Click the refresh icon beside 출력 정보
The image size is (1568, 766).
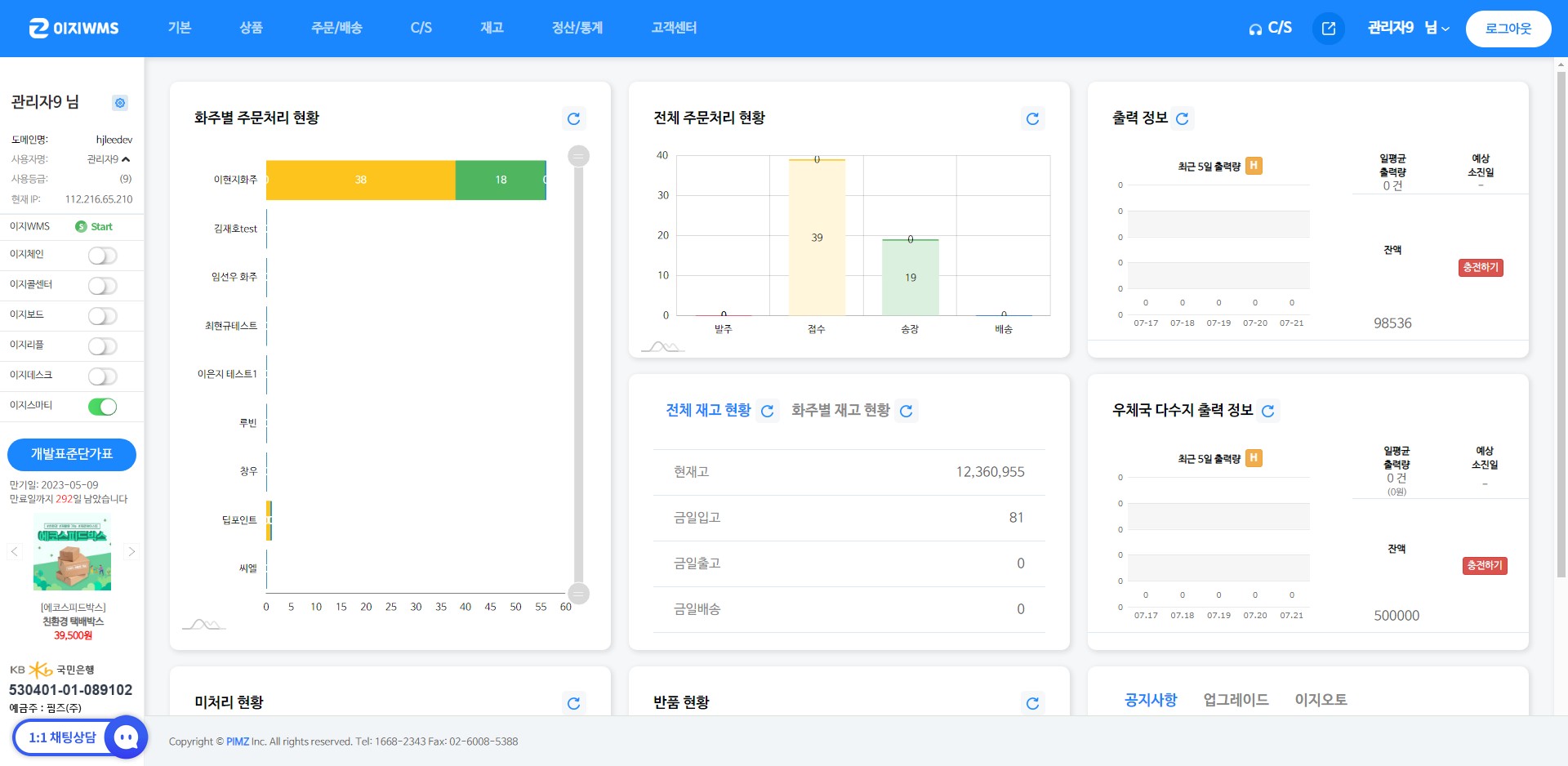[x=1182, y=119]
